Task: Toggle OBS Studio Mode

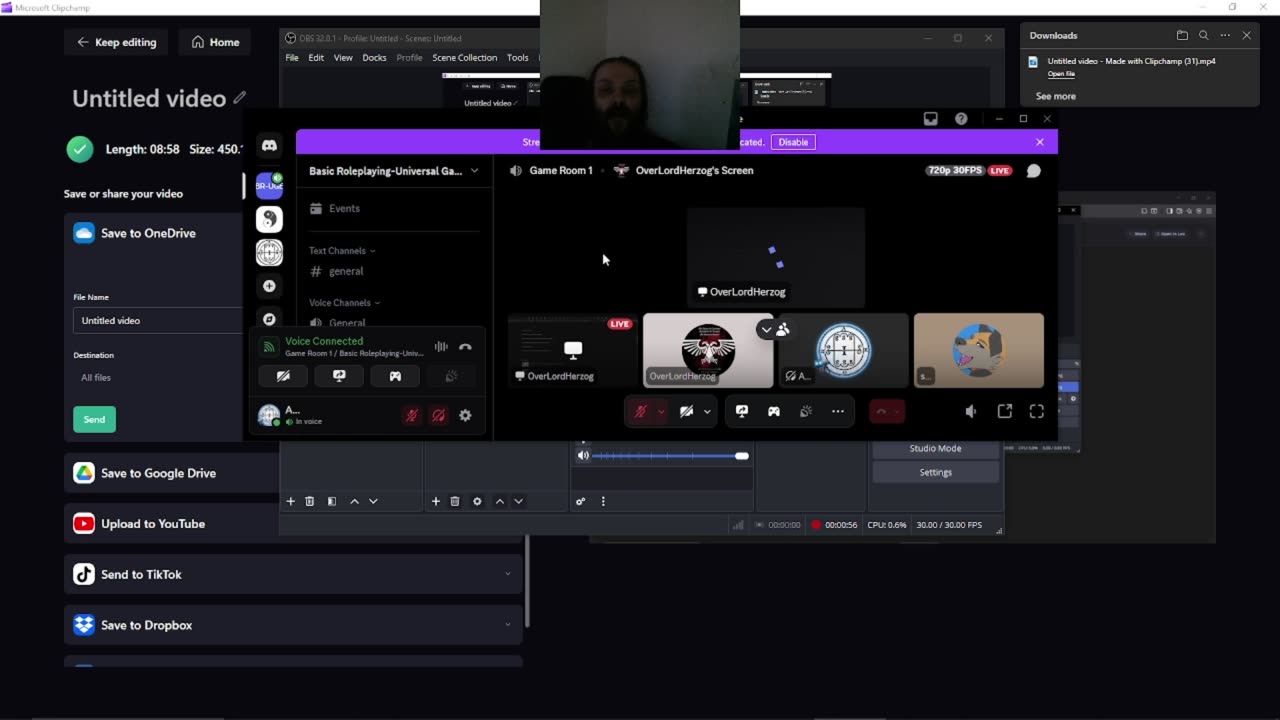Action: pos(935,448)
